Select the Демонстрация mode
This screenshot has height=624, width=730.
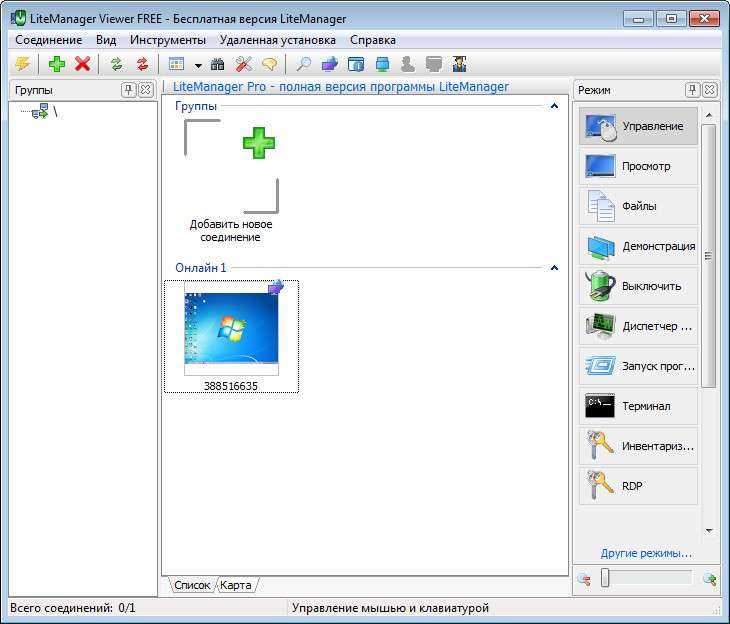pos(638,246)
